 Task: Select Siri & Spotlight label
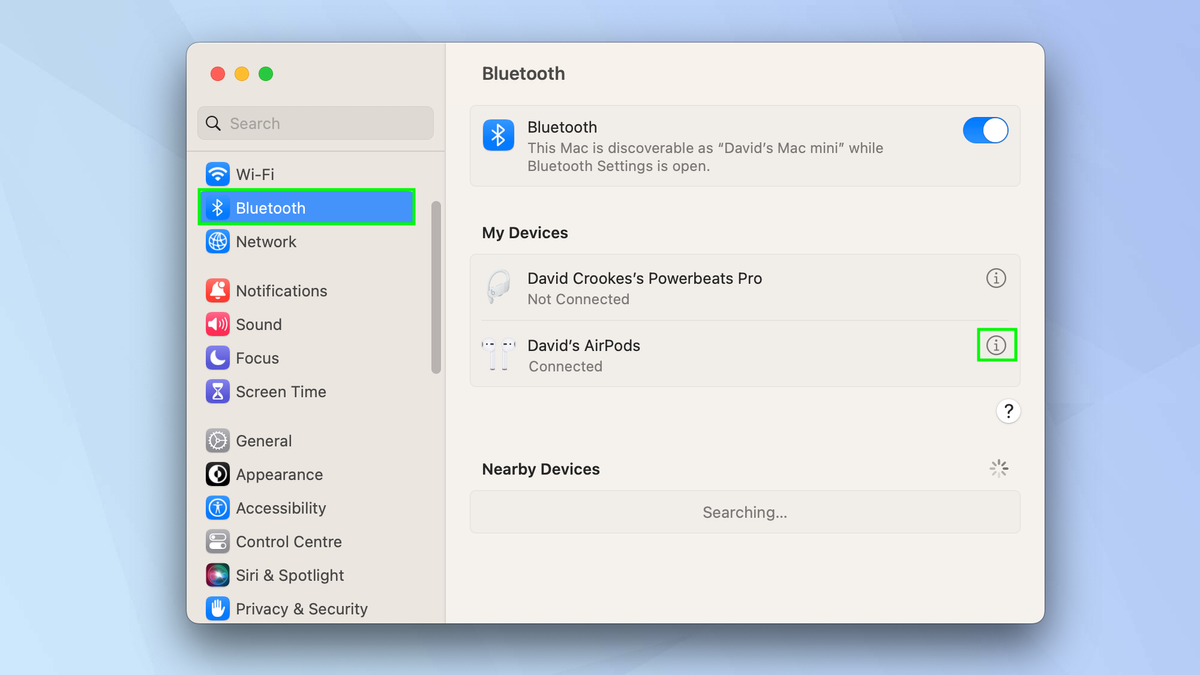coord(290,575)
